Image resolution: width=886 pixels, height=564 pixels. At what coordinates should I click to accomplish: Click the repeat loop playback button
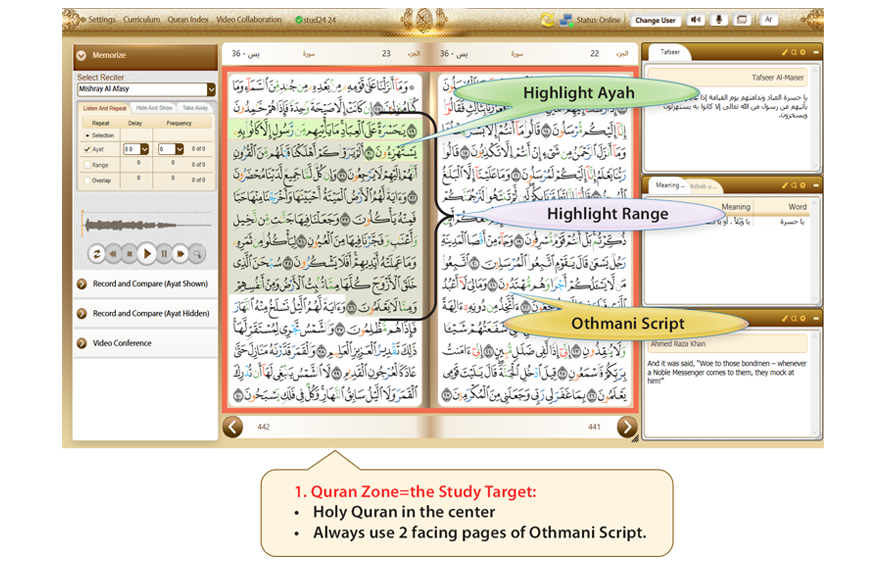pyautogui.click(x=96, y=254)
